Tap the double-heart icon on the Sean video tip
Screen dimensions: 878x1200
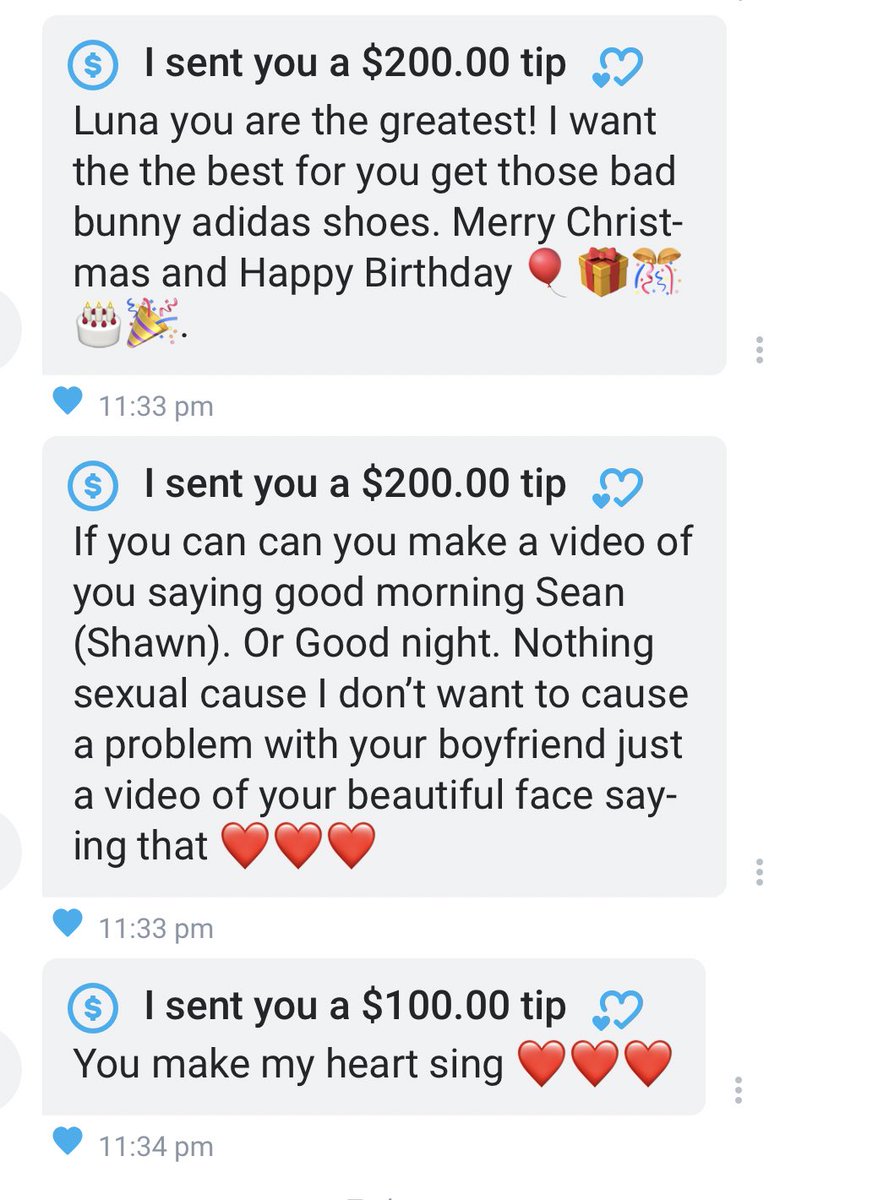coord(617,489)
